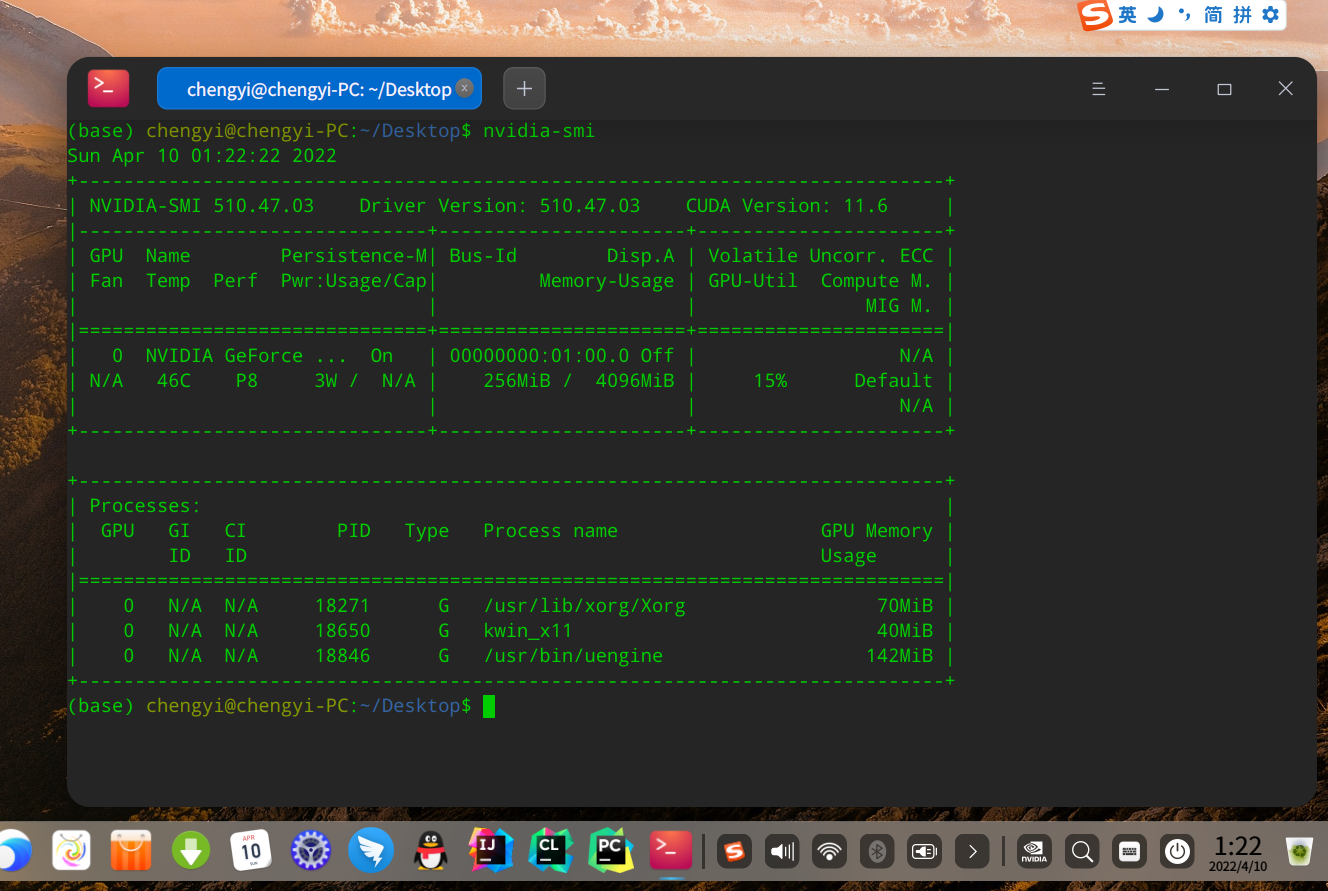Click PID 18650 in the process table
This screenshot has height=891, width=1328.
[x=342, y=631]
